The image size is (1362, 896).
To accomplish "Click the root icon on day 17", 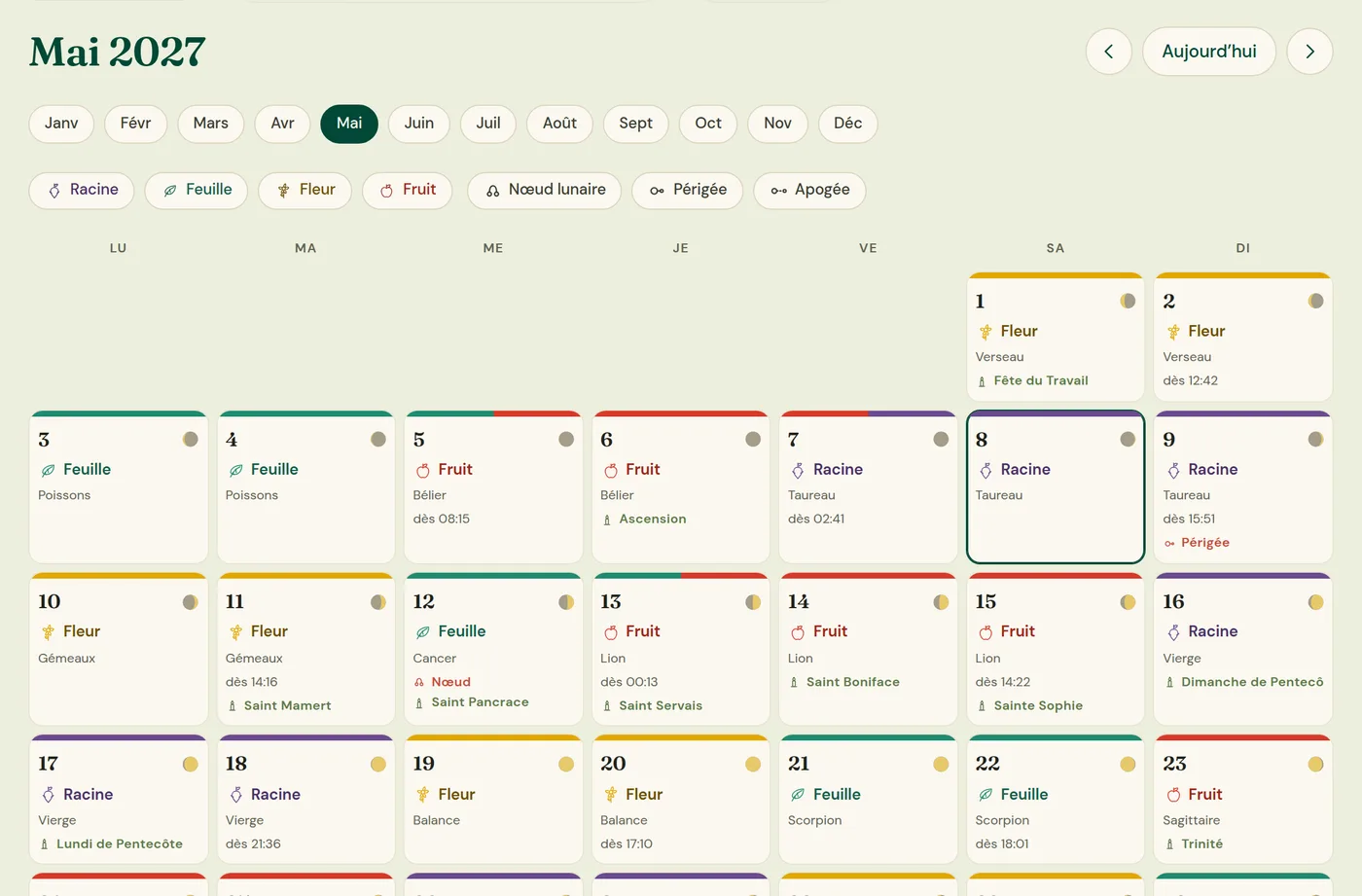I will (48, 795).
